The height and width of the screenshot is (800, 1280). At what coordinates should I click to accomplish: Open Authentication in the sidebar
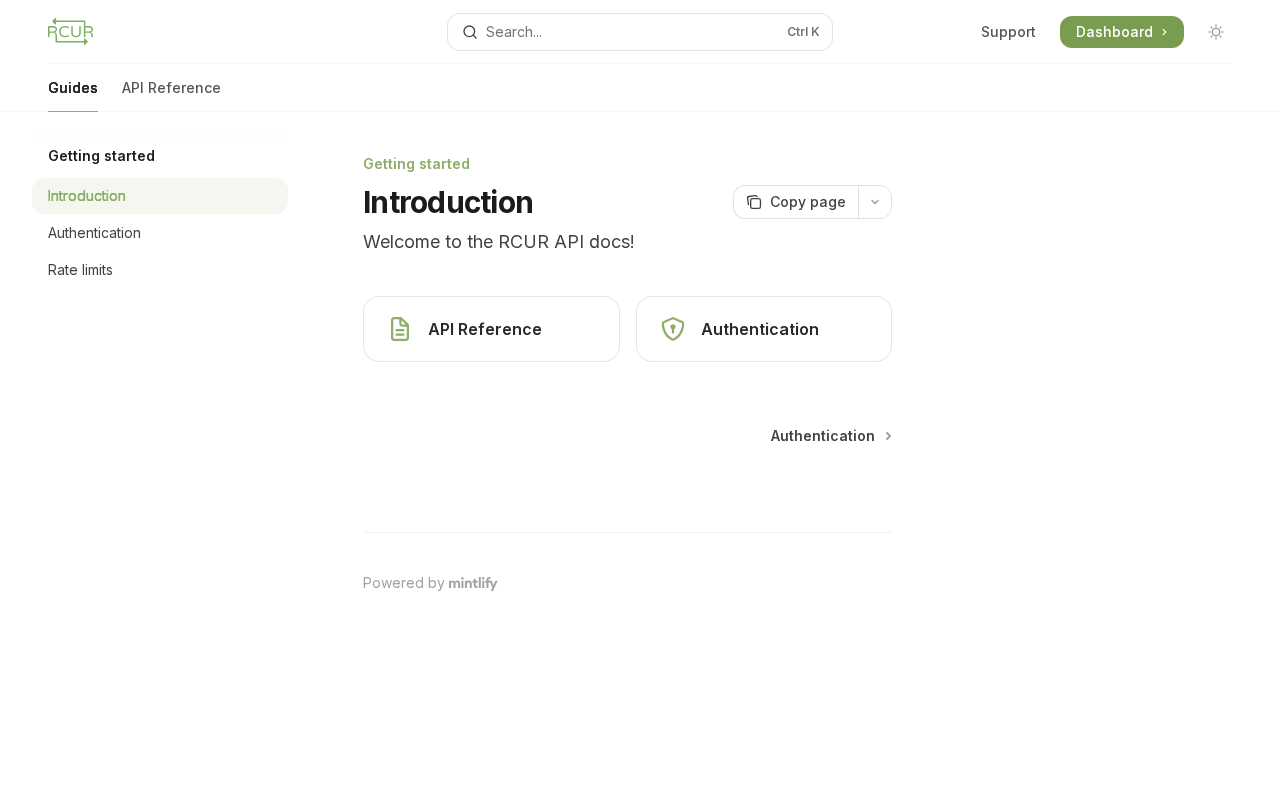click(x=94, y=233)
